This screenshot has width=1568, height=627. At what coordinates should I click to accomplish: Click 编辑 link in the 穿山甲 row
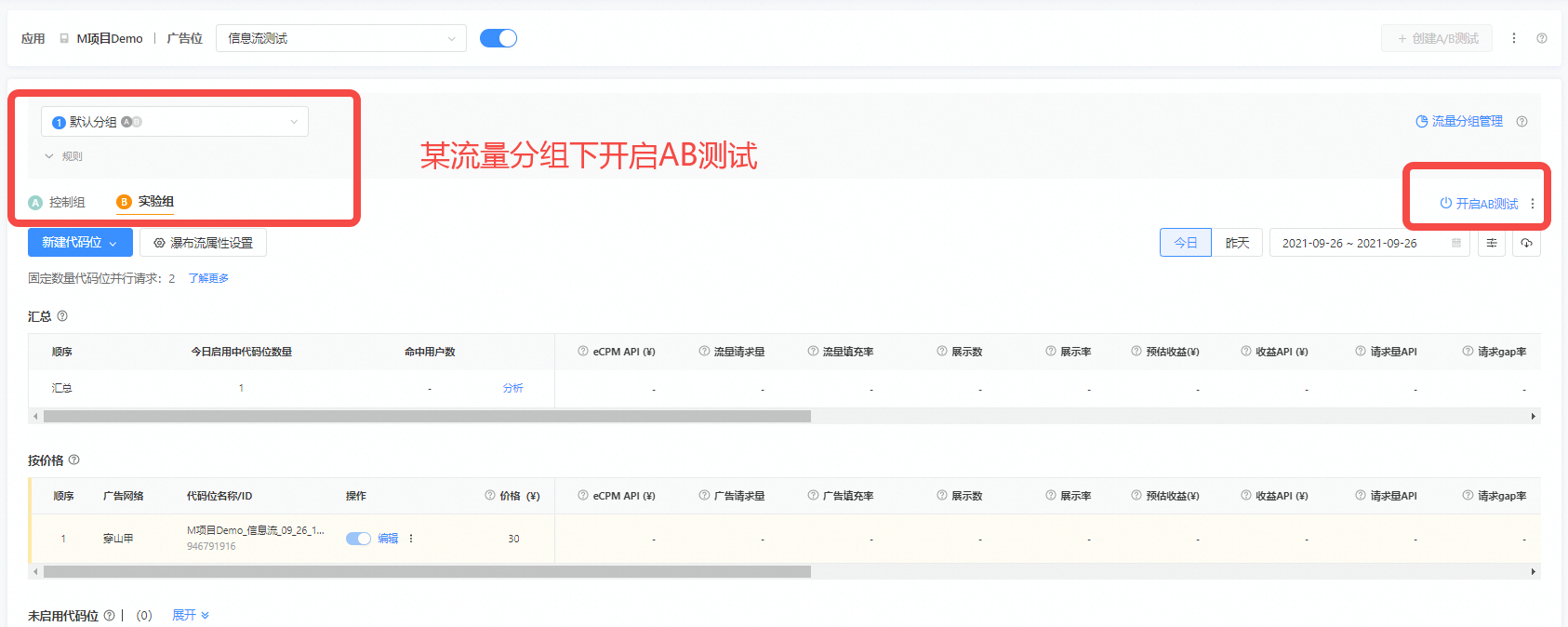coord(388,539)
